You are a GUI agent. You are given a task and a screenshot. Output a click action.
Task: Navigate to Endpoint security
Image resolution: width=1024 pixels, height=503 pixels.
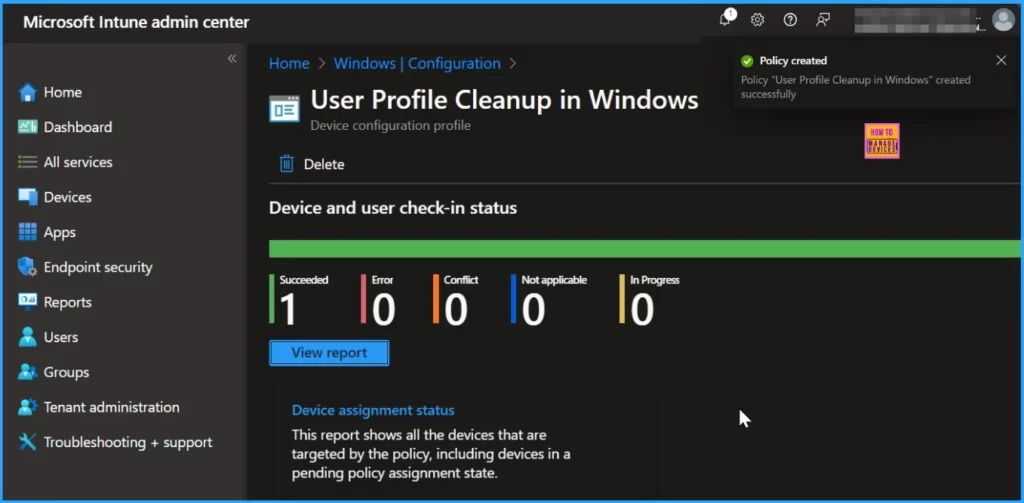click(x=98, y=267)
